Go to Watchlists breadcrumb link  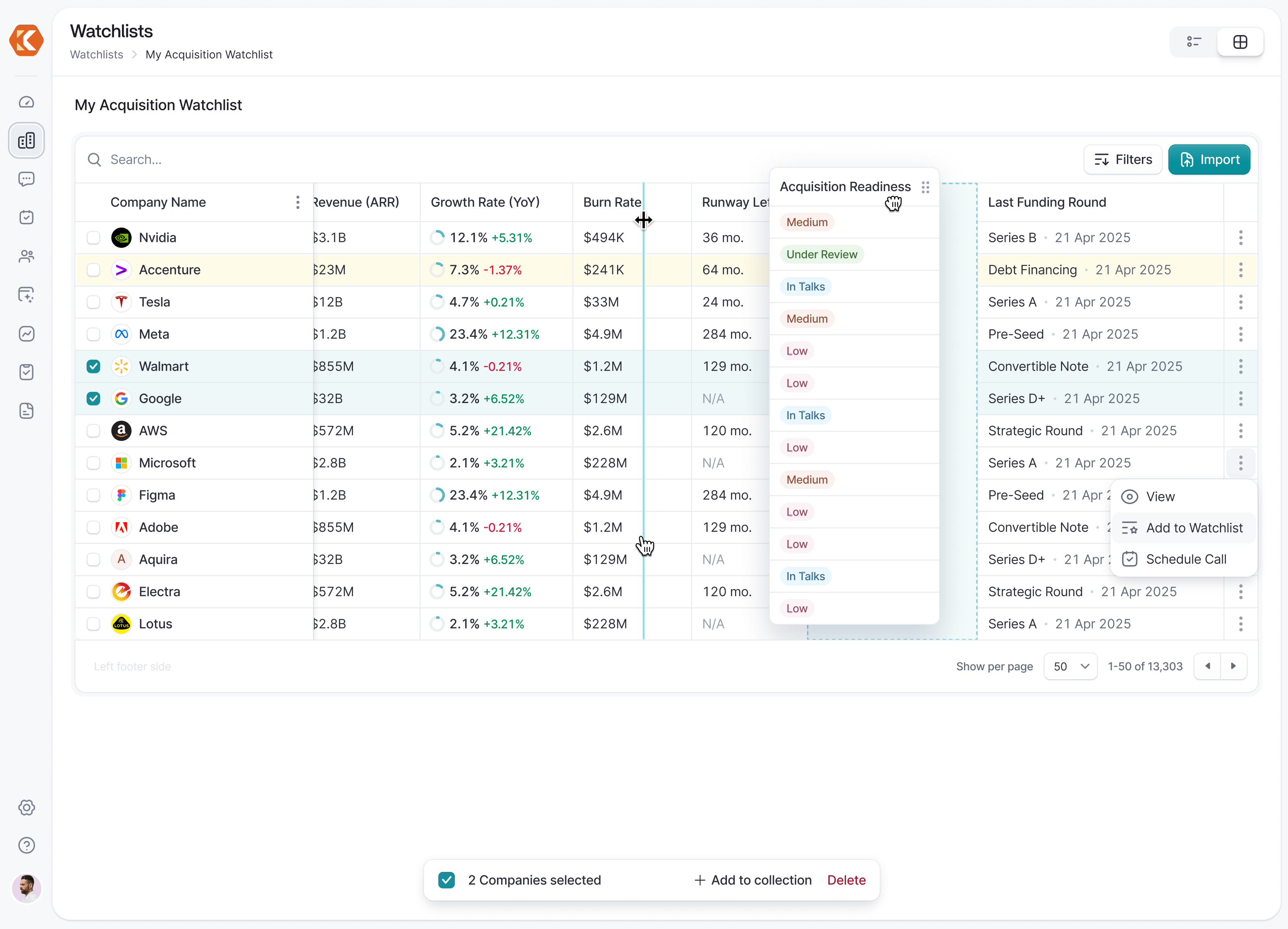[x=97, y=54]
